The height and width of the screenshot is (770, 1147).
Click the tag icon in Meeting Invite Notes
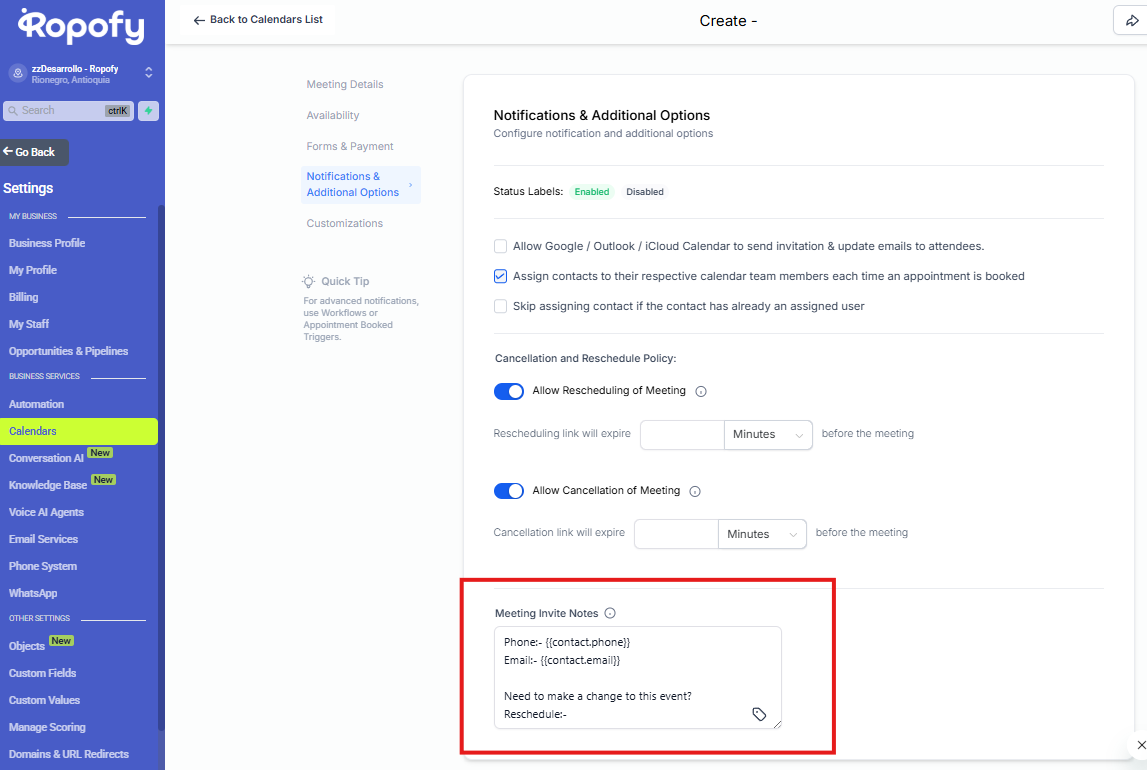point(759,714)
